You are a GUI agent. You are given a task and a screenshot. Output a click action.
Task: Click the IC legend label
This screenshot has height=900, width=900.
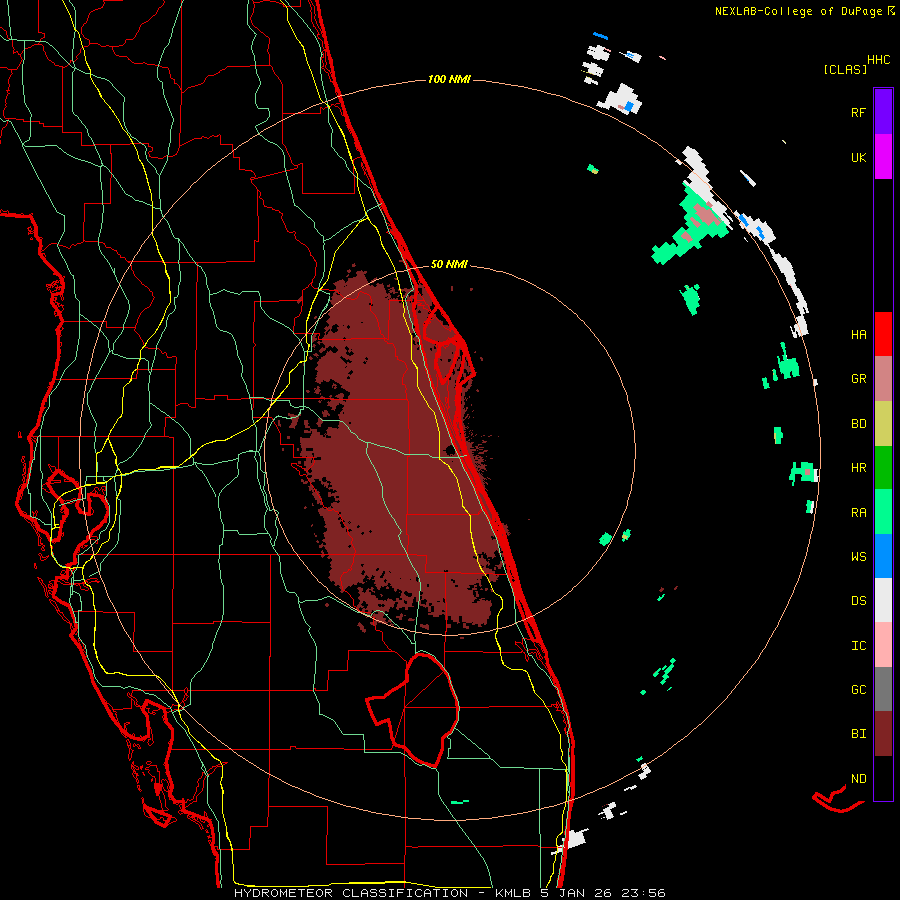point(858,646)
